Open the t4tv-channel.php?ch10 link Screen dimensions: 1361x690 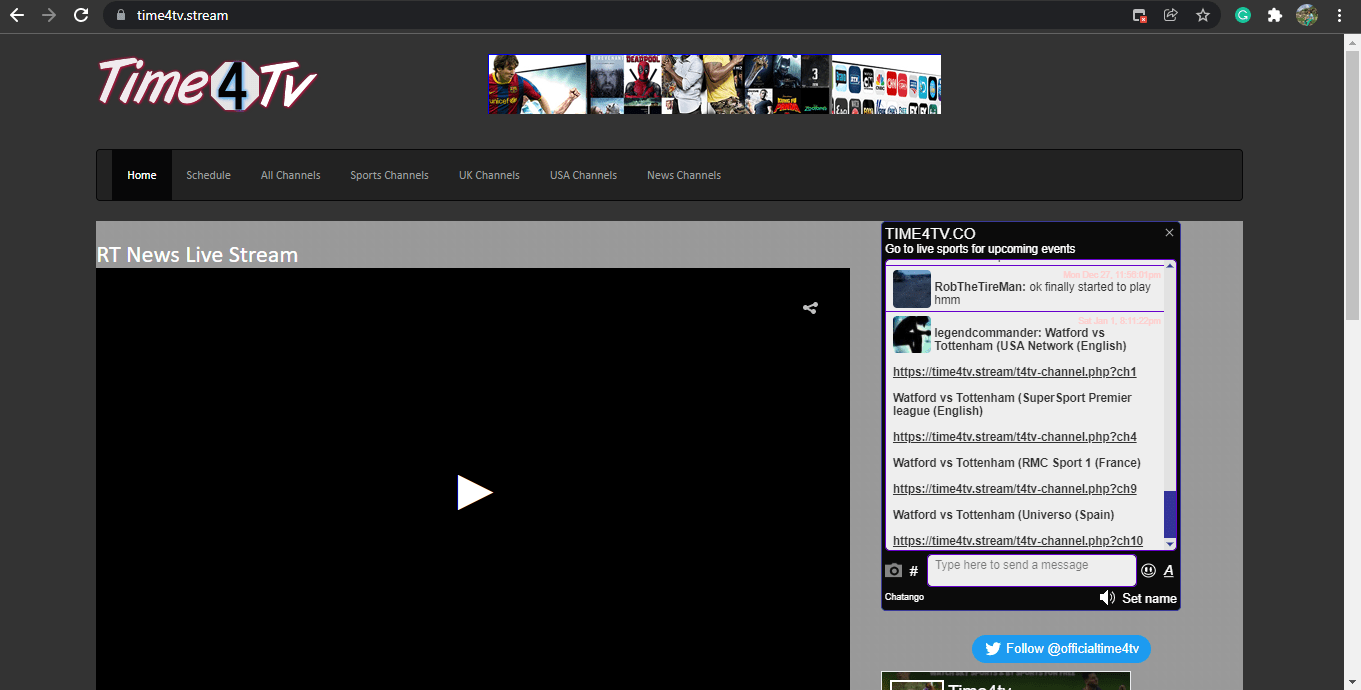[x=1018, y=541]
